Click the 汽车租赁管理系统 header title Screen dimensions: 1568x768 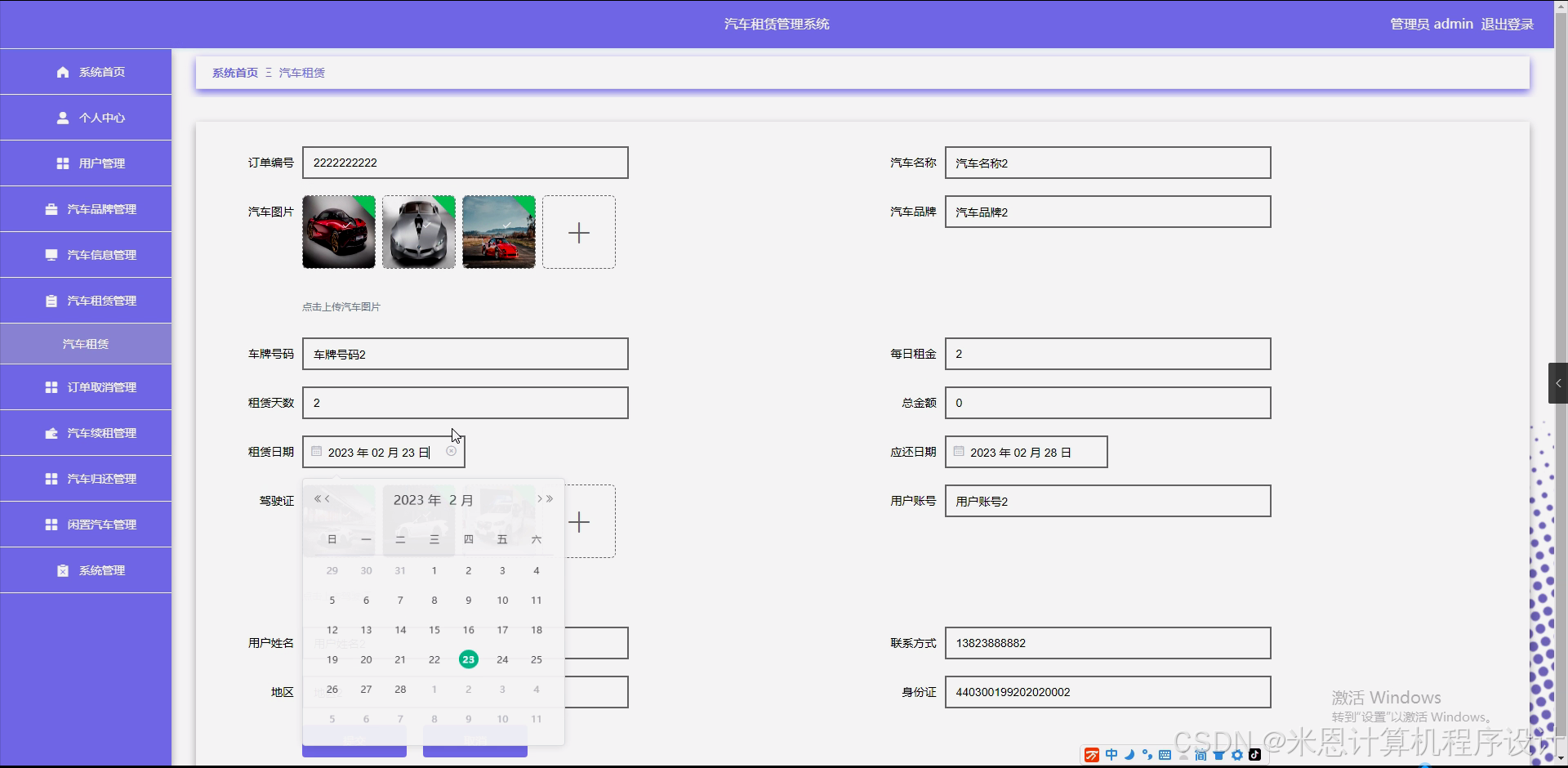coord(777,25)
